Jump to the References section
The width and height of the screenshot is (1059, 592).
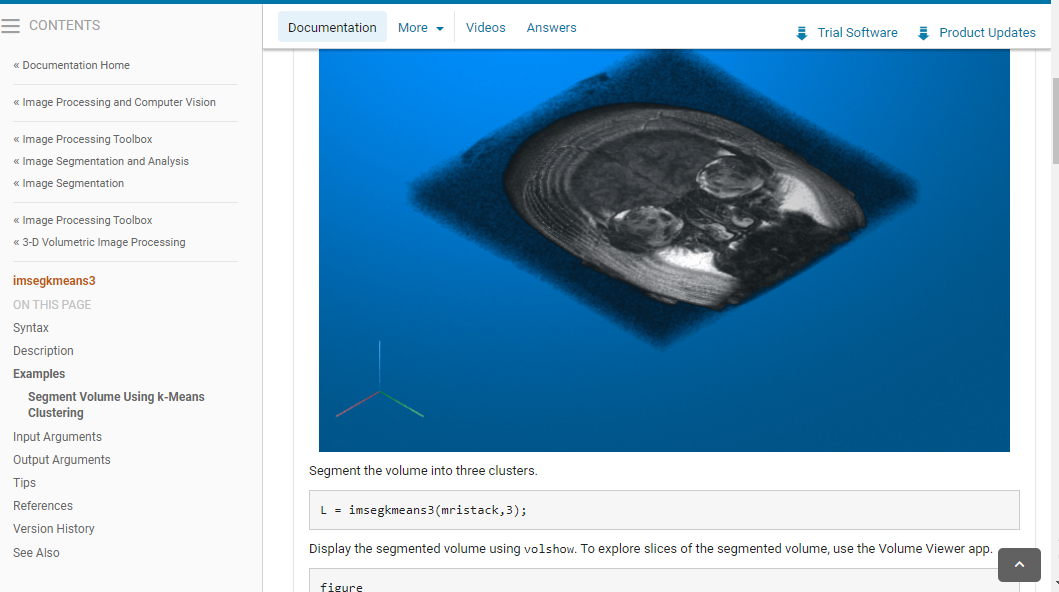tap(43, 506)
